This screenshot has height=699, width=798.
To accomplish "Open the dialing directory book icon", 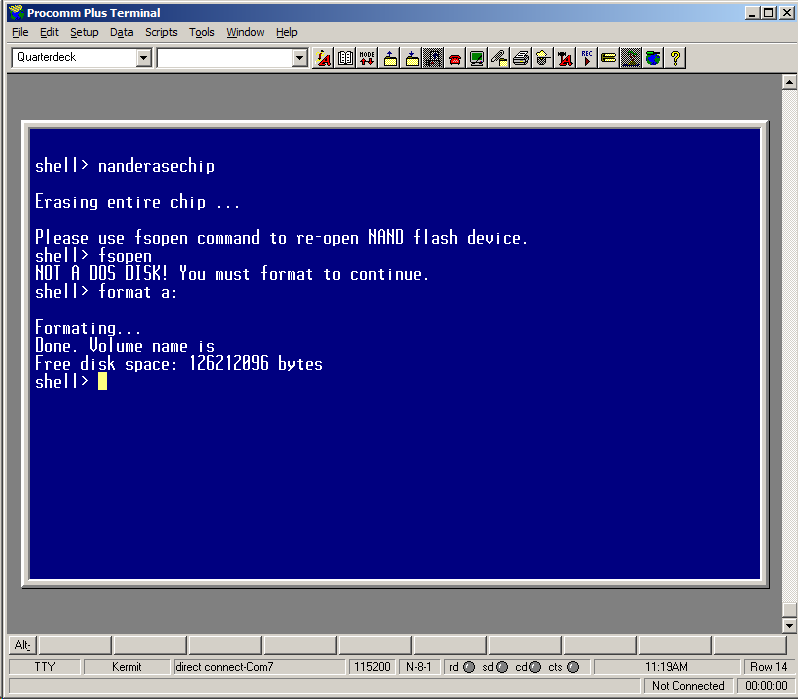I will tap(345, 58).
